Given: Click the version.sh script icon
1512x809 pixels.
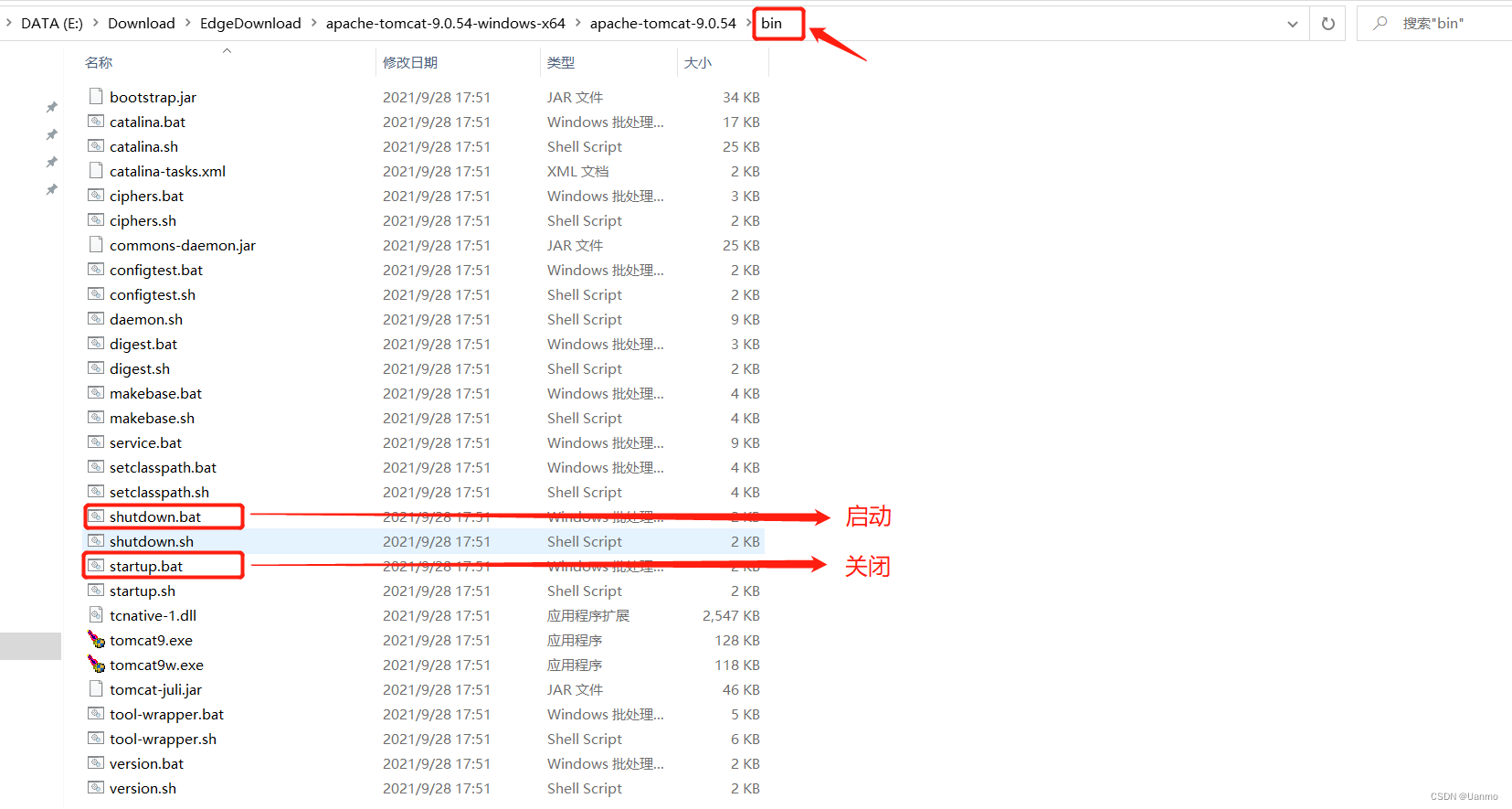Looking at the screenshot, I should (x=96, y=787).
